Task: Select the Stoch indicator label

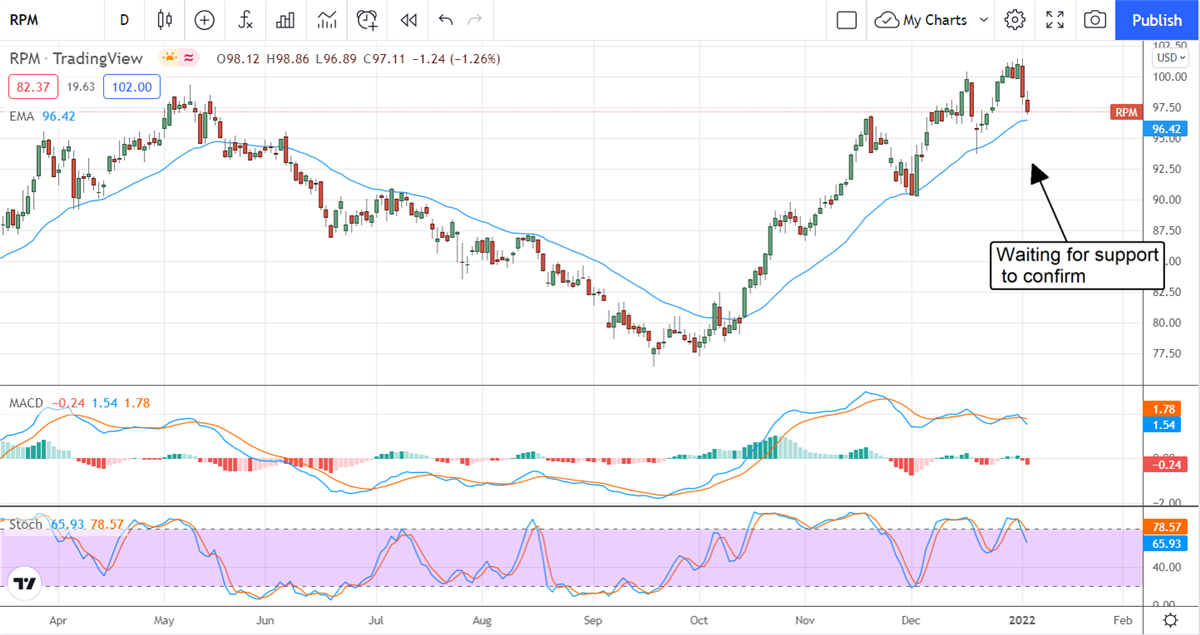Action: click(x=26, y=524)
